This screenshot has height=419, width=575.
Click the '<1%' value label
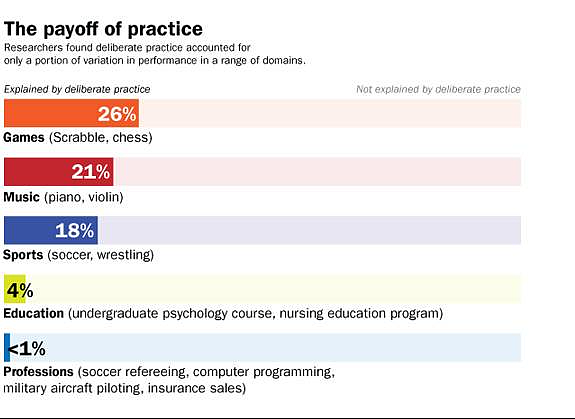point(26,349)
